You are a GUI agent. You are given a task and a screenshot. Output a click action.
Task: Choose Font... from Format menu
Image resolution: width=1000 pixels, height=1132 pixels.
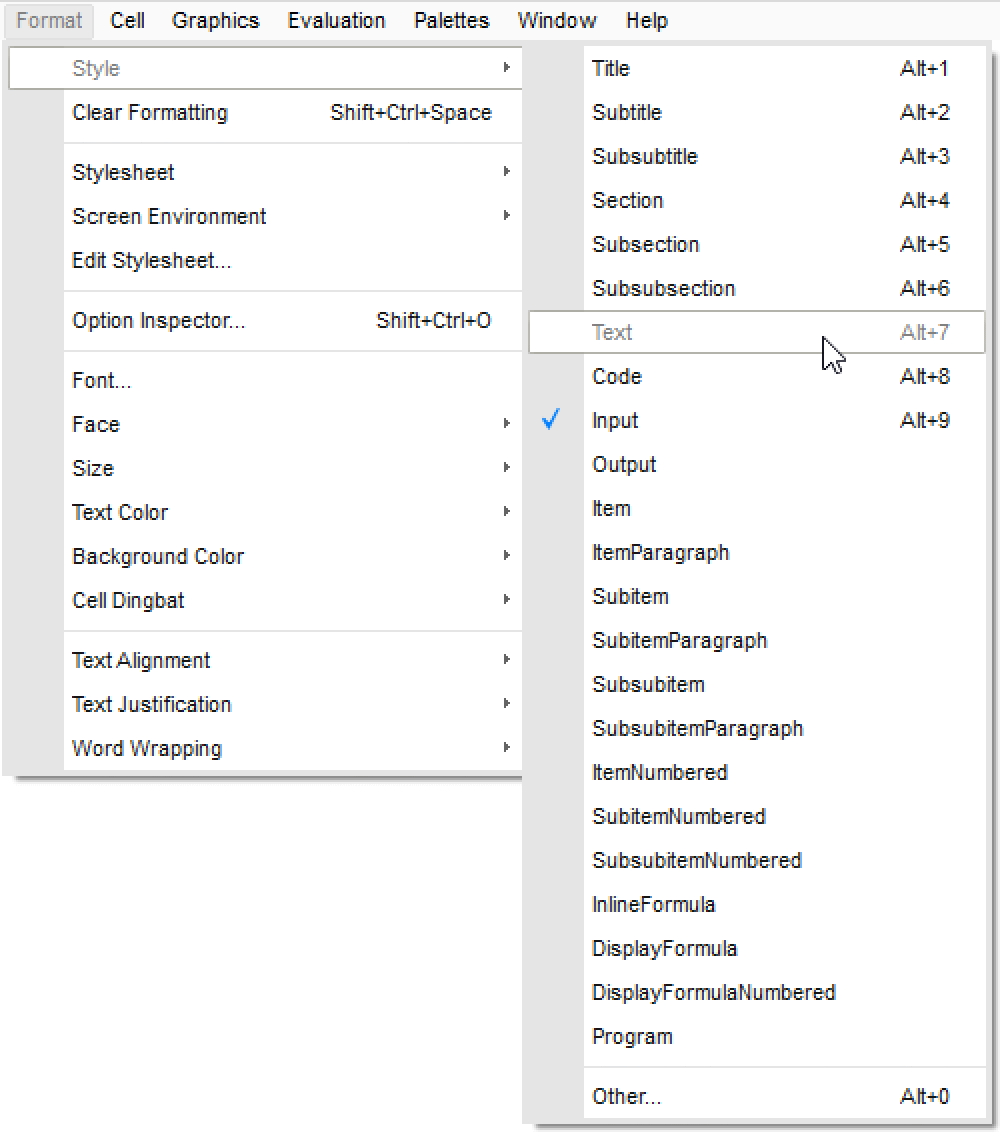[x=102, y=381]
